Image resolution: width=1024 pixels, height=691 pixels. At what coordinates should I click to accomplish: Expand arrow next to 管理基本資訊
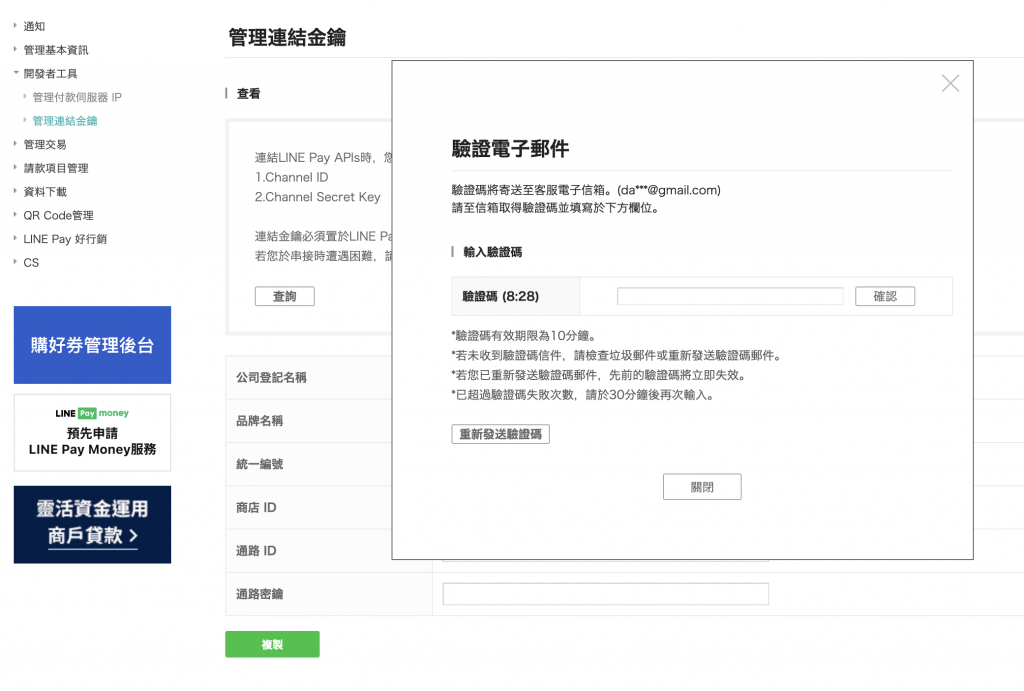(x=15, y=49)
